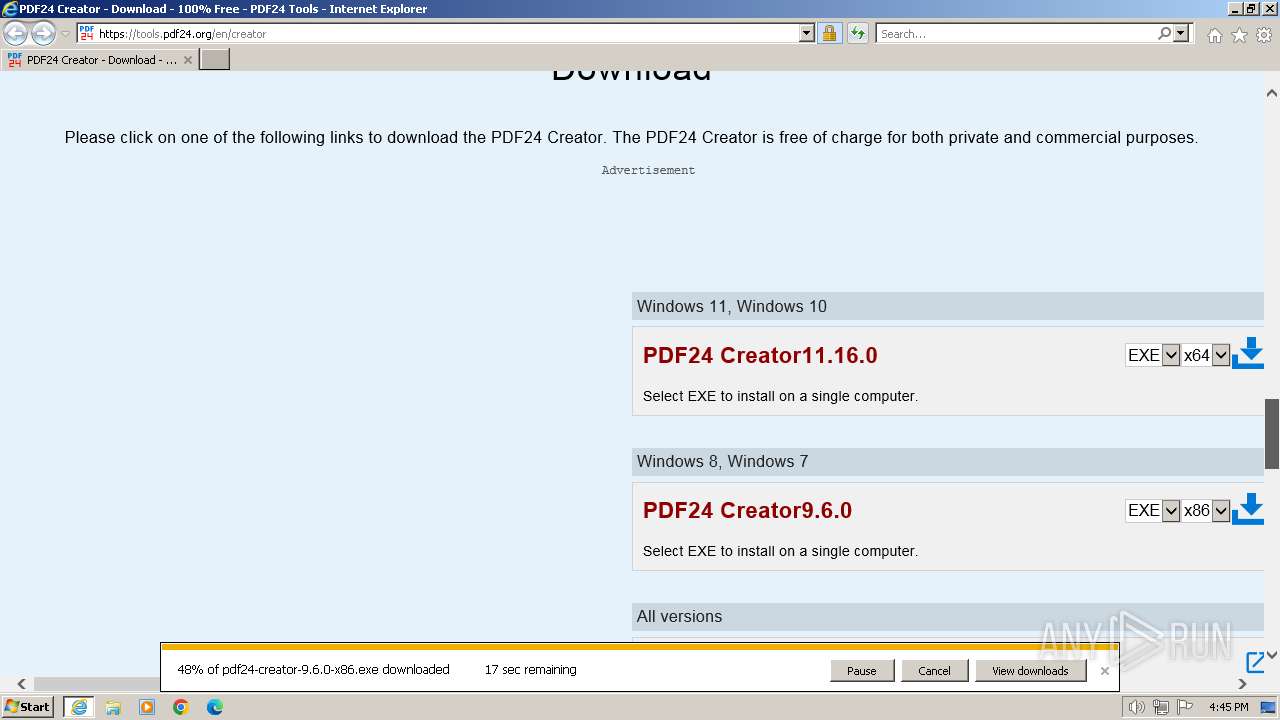
Task: Open the media player taskbar icon
Action: click(147, 707)
